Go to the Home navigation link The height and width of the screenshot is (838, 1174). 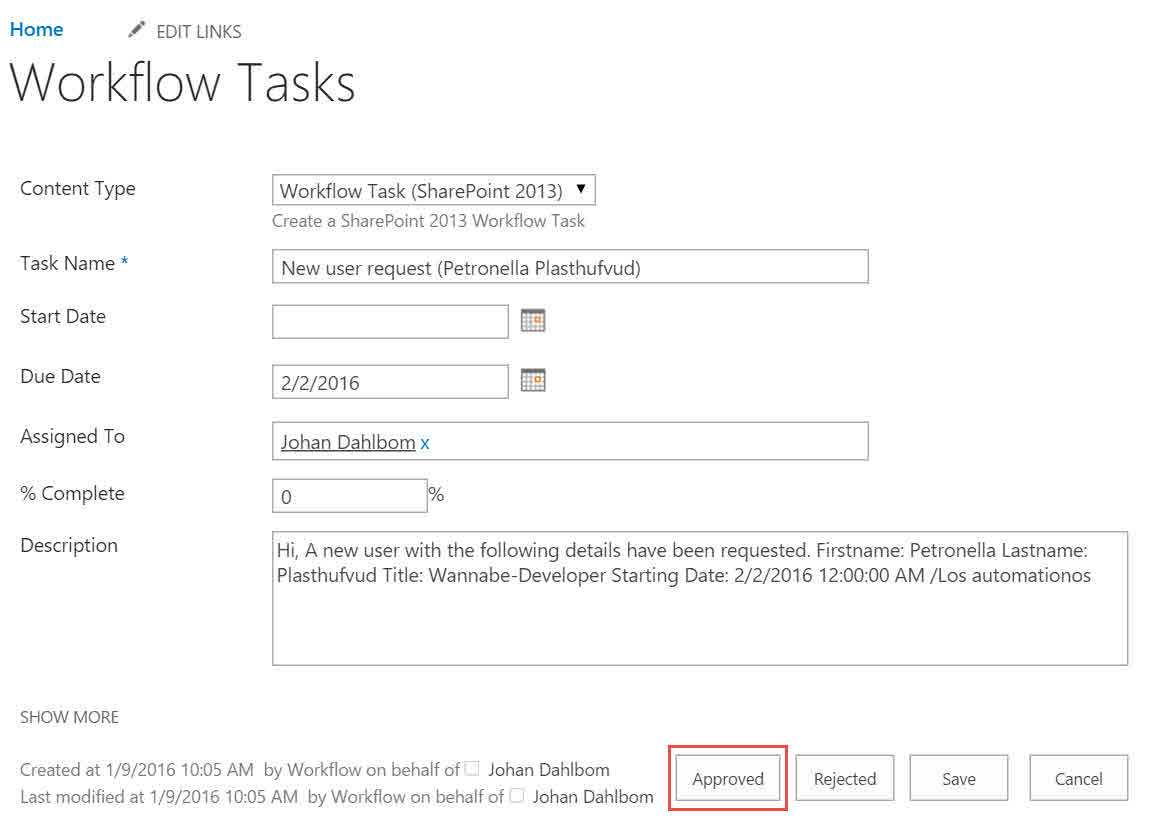click(x=37, y=29)
